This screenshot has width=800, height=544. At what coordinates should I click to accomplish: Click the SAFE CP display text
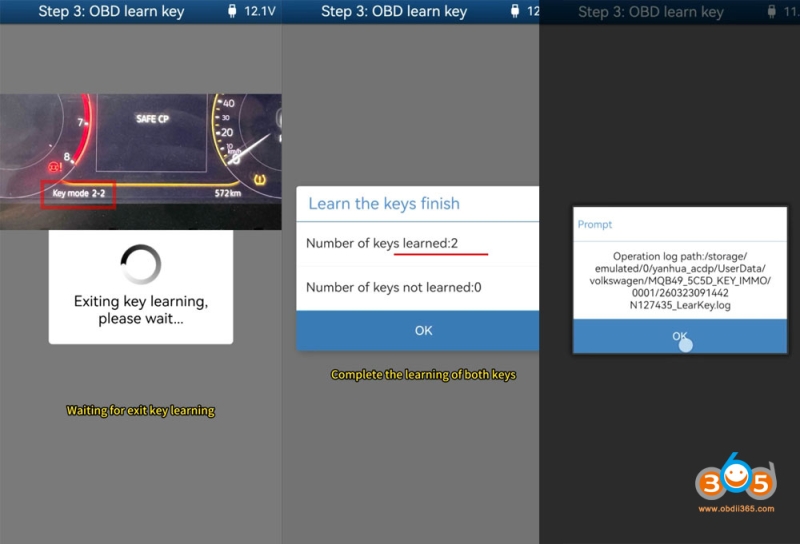tap(153, 119)
